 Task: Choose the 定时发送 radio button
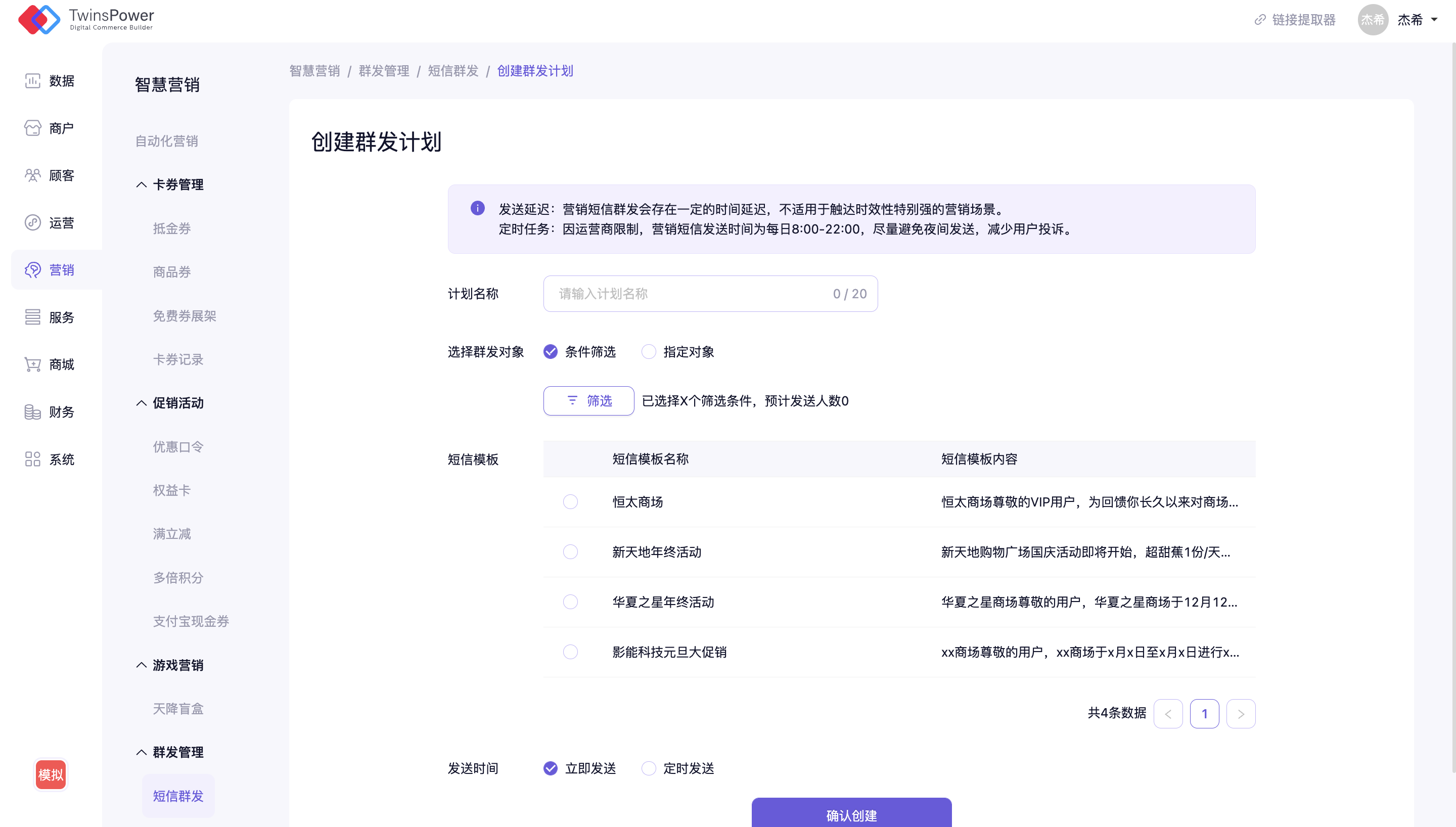[x=649, y=768]
